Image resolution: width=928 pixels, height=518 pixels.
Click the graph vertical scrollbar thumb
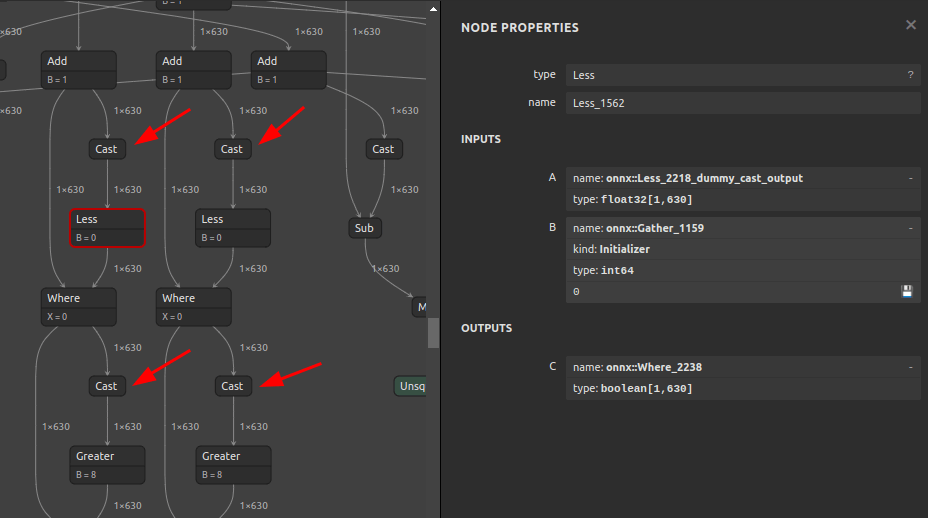[x=433, y=333]
